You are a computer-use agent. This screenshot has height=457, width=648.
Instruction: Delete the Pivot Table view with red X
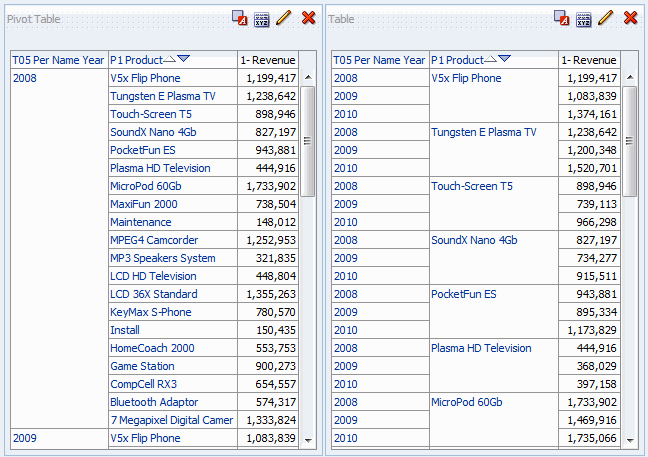click(x=308, y=18)
